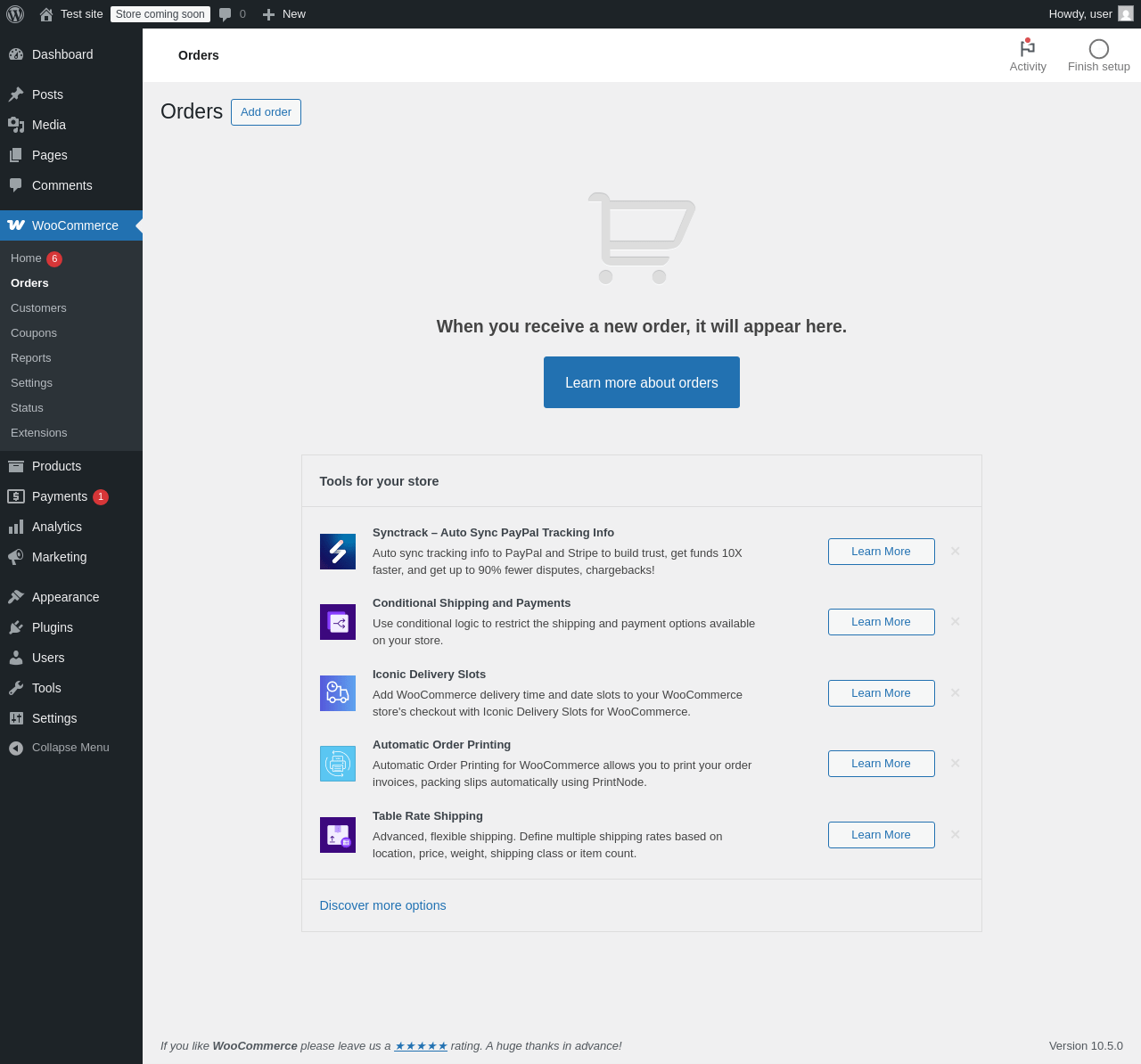
Task: Click the Media library icon
Action: pos(16,125)
